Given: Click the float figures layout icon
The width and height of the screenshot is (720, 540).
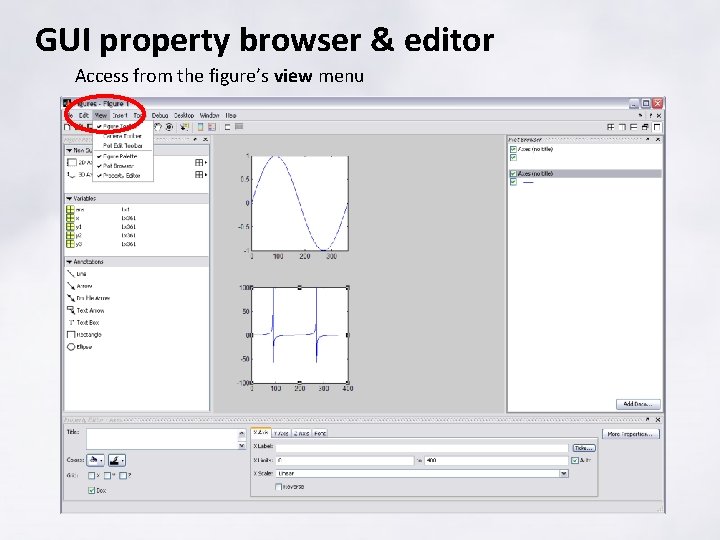Looking at the screenshot, I should [x=645, y=127].
